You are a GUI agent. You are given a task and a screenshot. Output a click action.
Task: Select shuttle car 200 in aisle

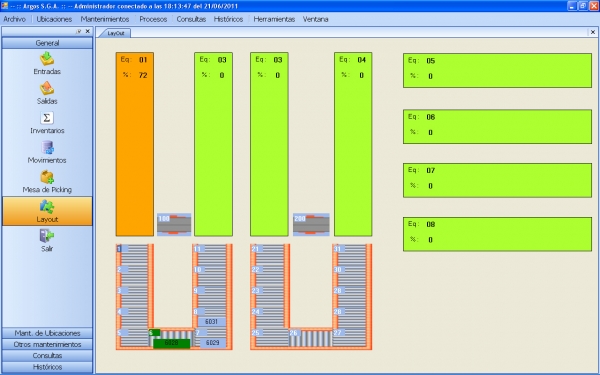click(311, 224)
